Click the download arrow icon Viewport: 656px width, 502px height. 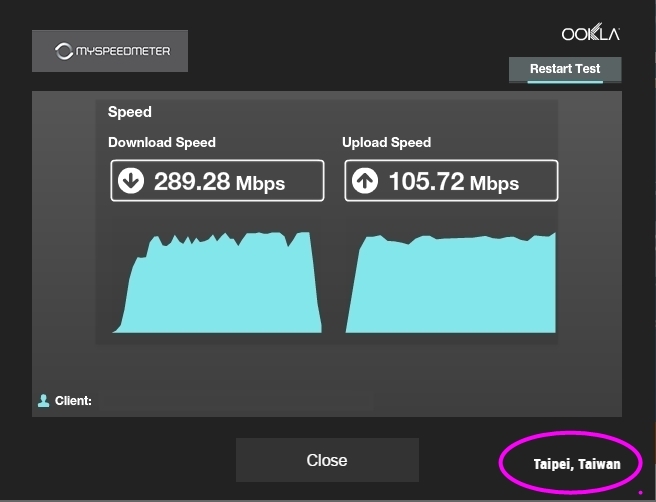(131, 181)
